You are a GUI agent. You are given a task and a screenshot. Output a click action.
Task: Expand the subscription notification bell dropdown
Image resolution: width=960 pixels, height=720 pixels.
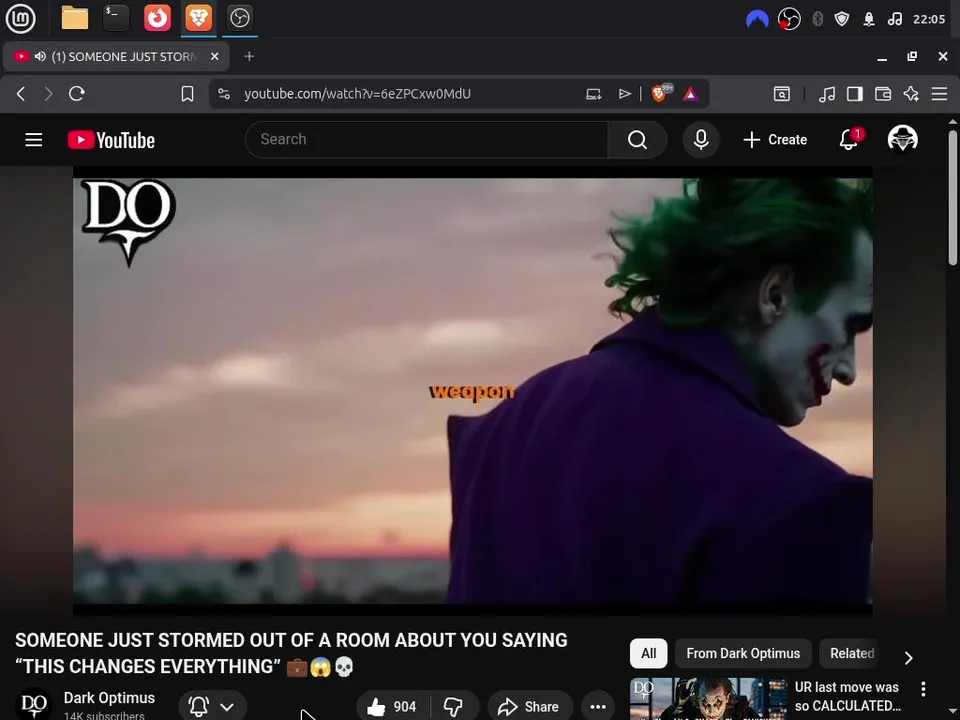(212, 707)
